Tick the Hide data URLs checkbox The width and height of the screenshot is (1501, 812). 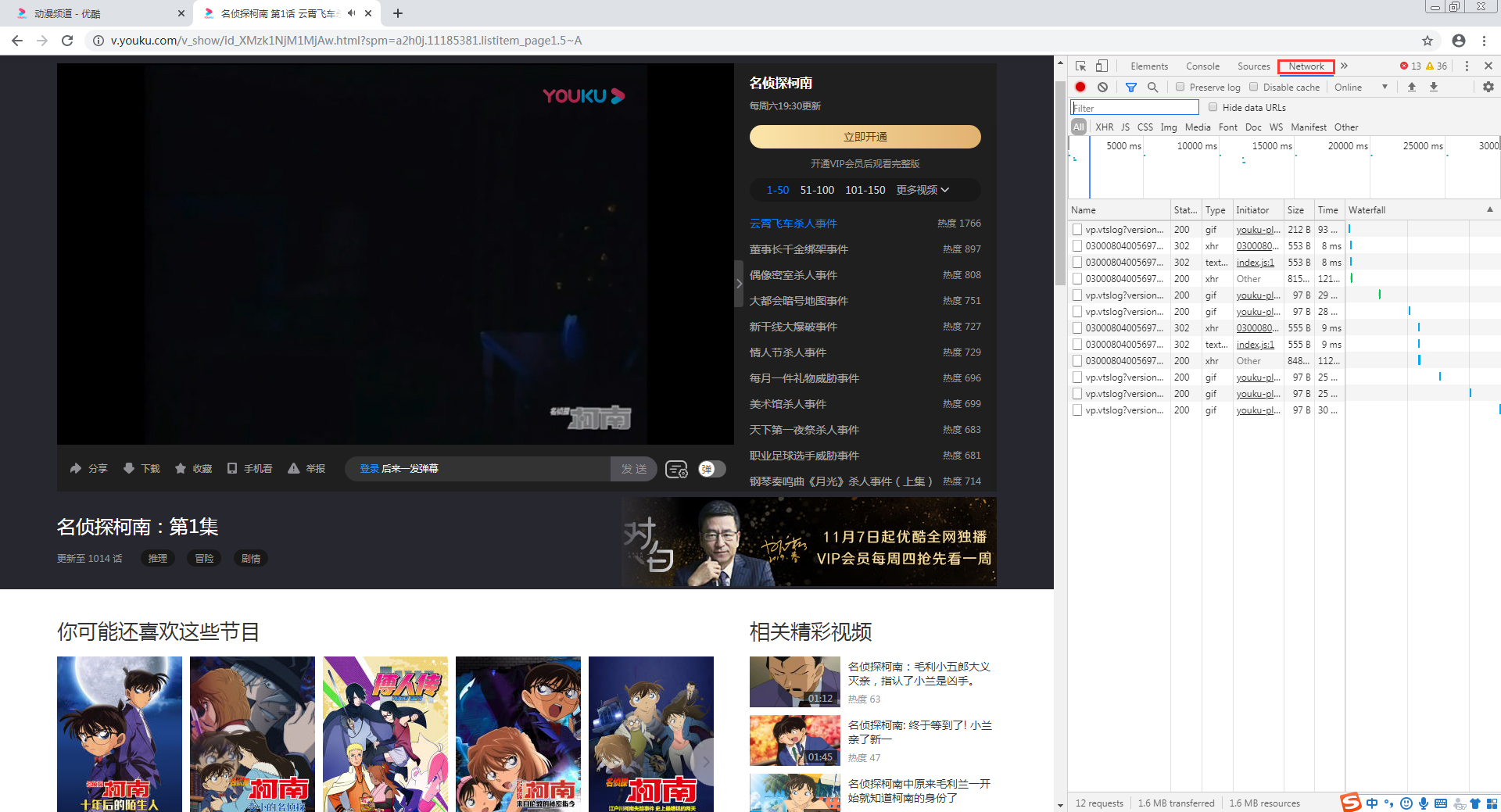pyautogui.click(x=1213, y=107)
